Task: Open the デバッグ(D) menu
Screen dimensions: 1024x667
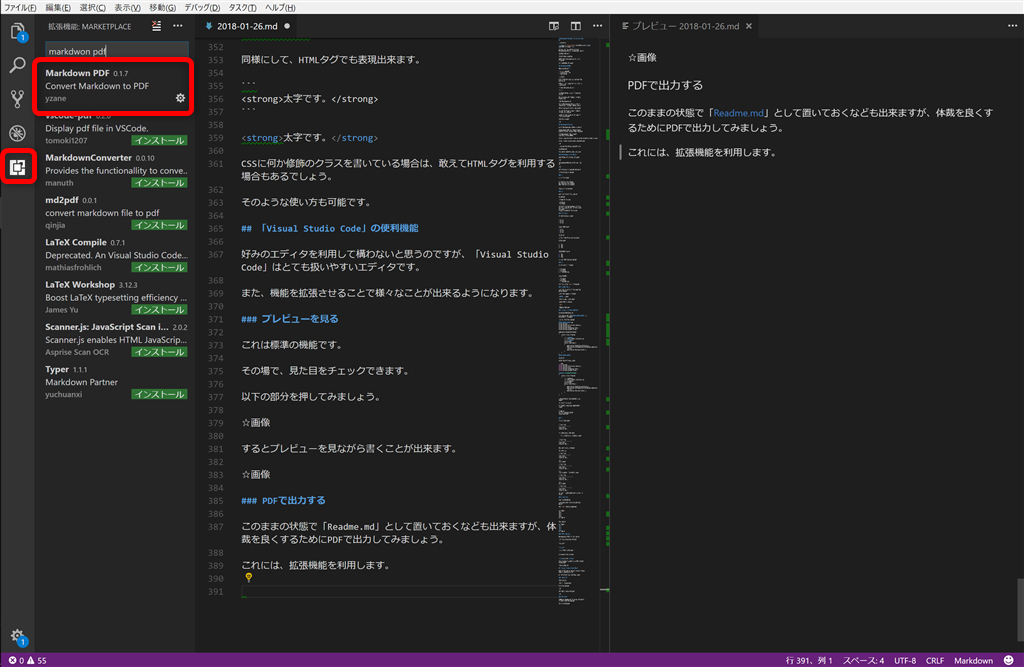Action: [201, 7]
